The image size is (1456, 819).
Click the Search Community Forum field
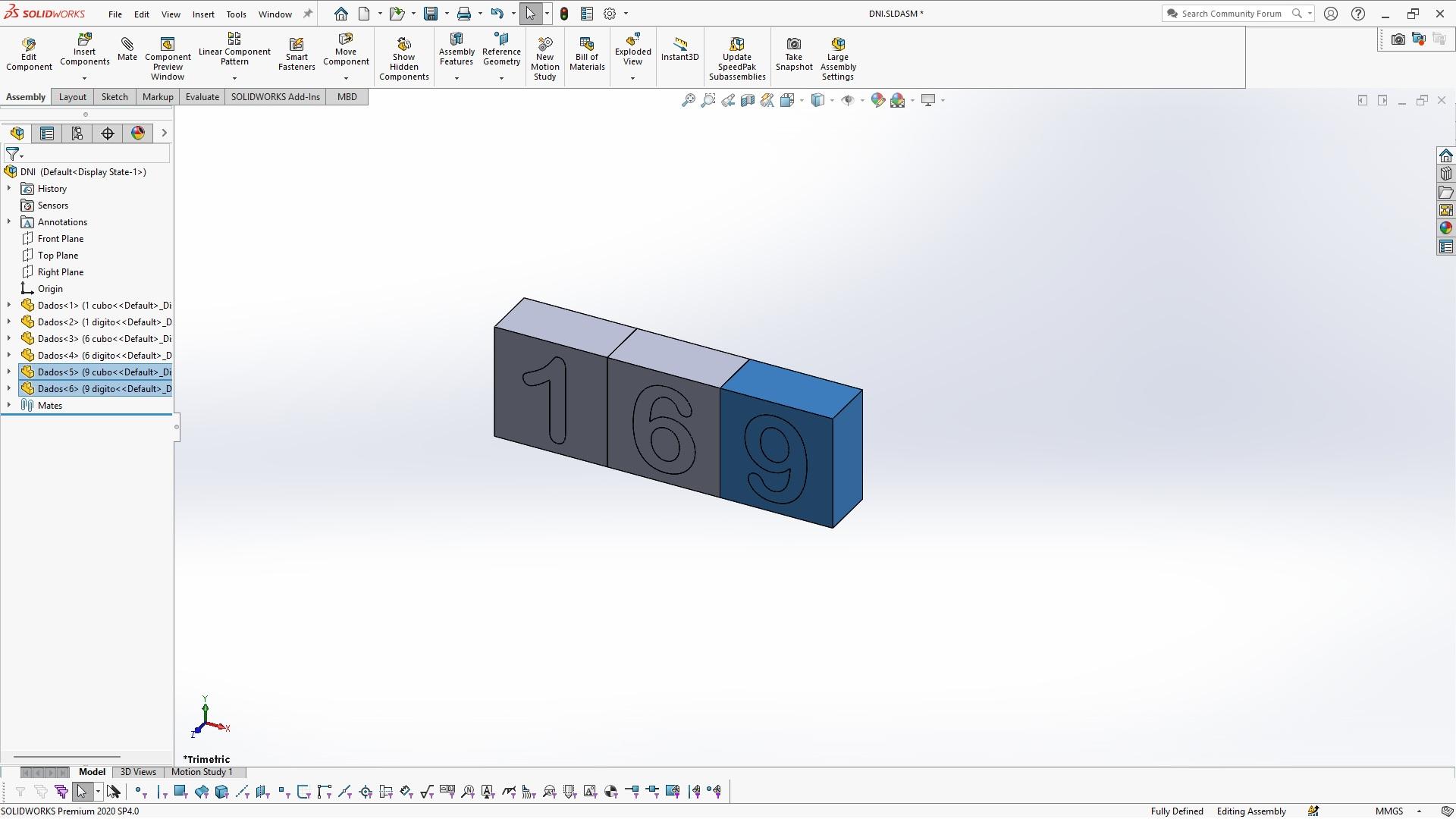(x=1231, y=14)
